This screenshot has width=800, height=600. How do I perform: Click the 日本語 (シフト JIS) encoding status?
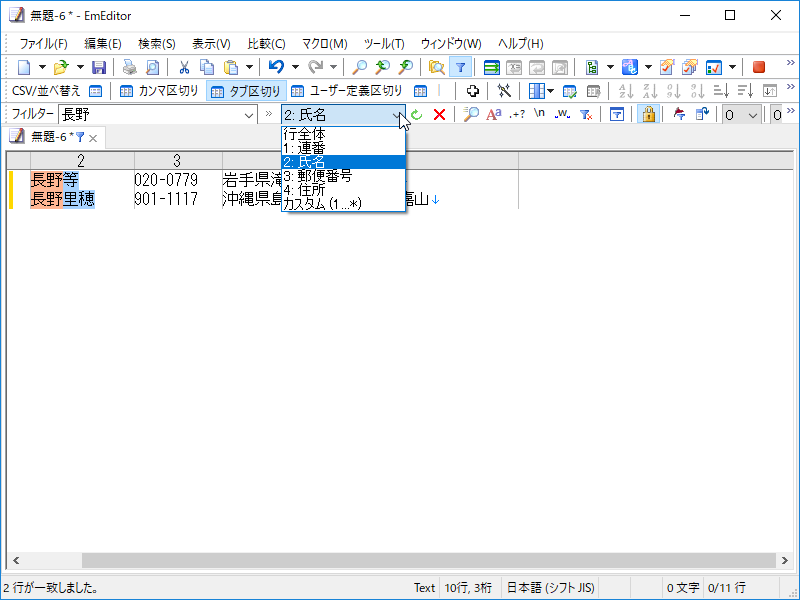point(551,588)
